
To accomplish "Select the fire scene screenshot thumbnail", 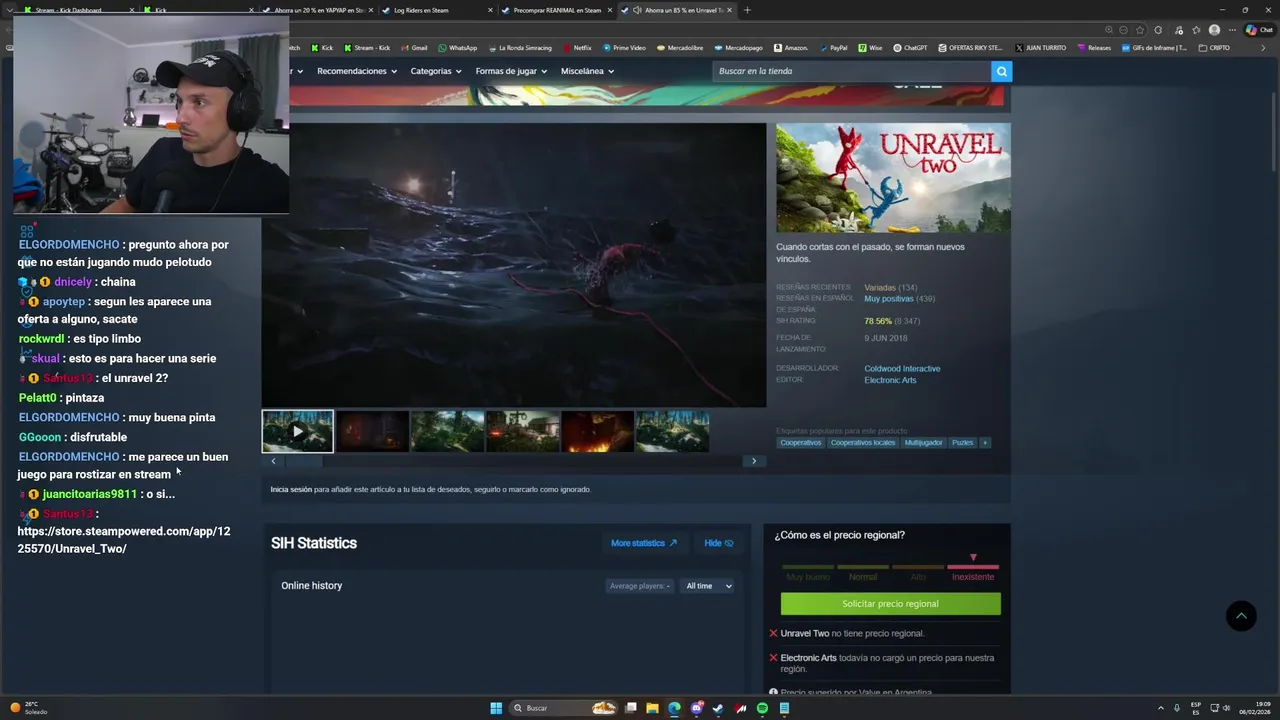I will (597, 432).
